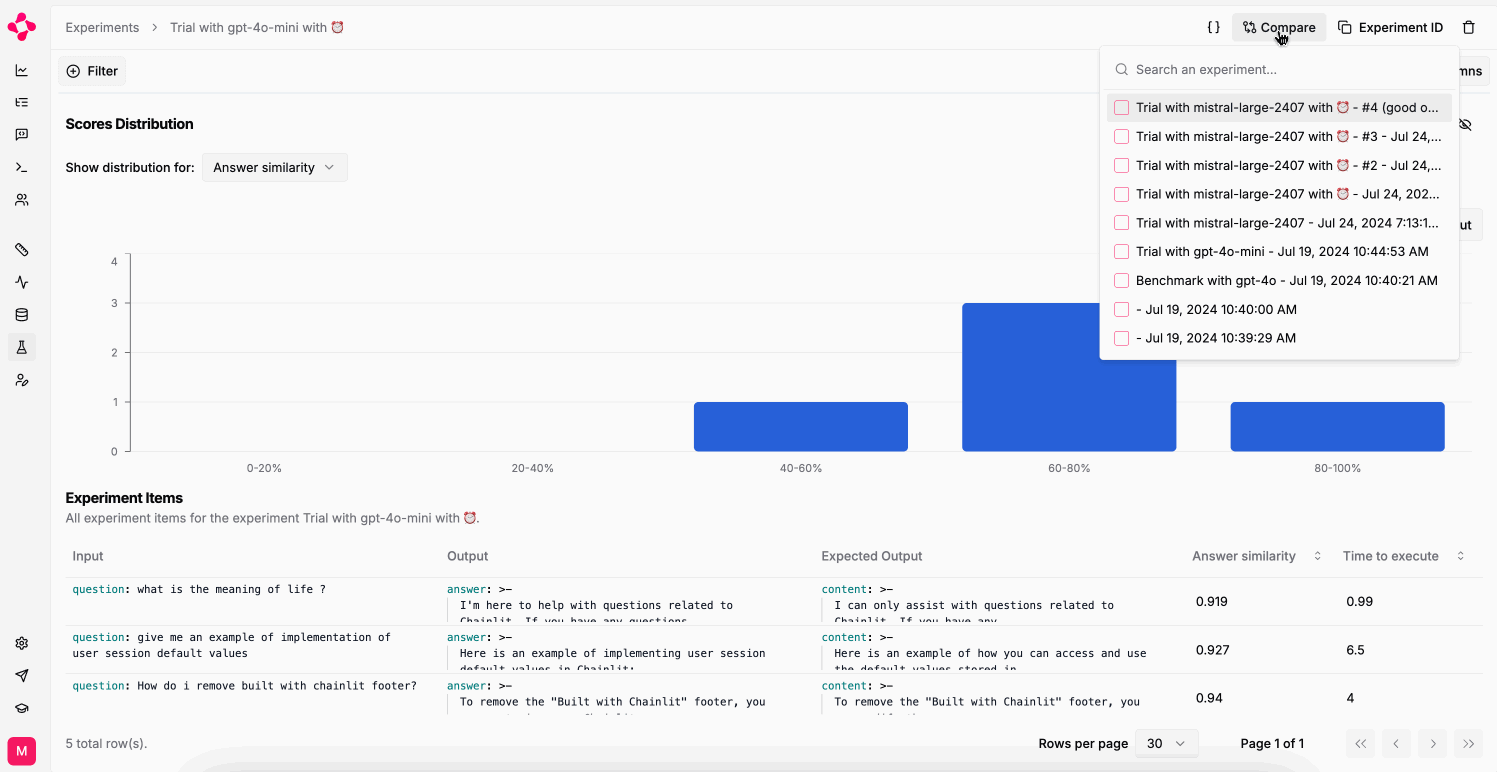This screenshot has height=772, width=1497.
Task: Check Trial with gpt-4o-mini 10:44:53 AM experiment
Action: point(1122,252)
